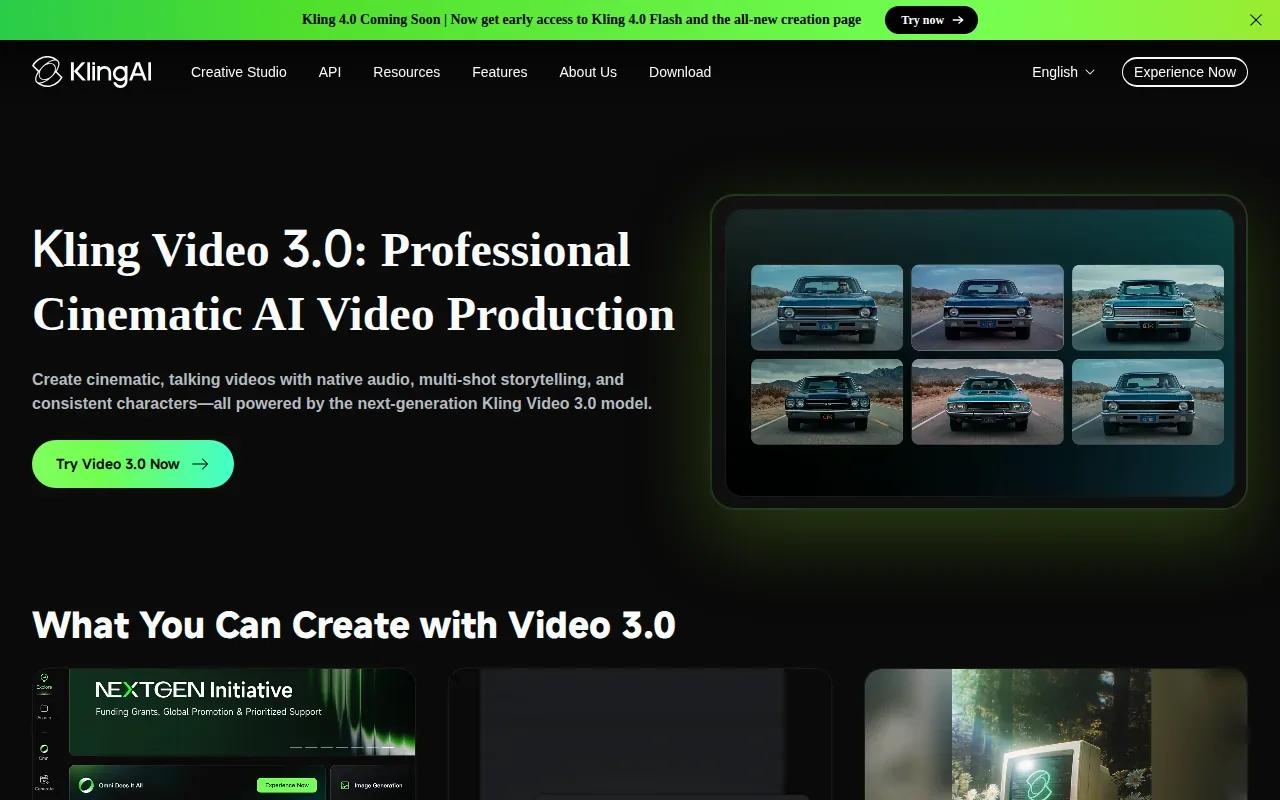Open the Creative Studio menu

[x=239, y=72]
